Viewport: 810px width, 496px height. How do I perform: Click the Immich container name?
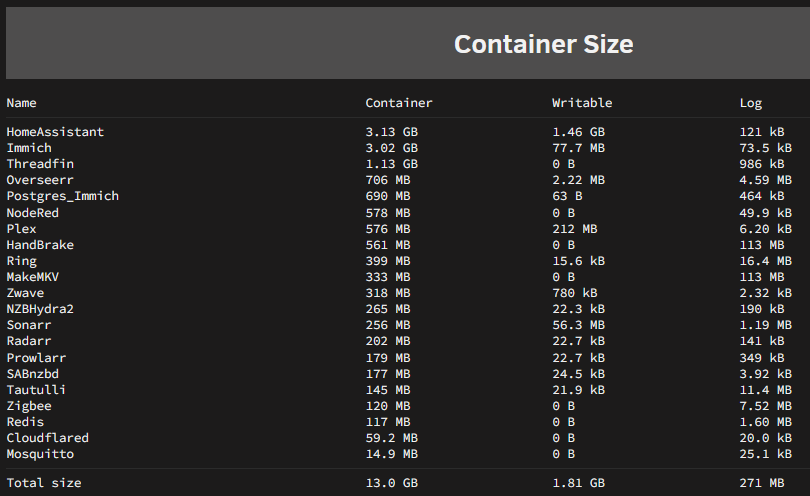tap(29, 148)
